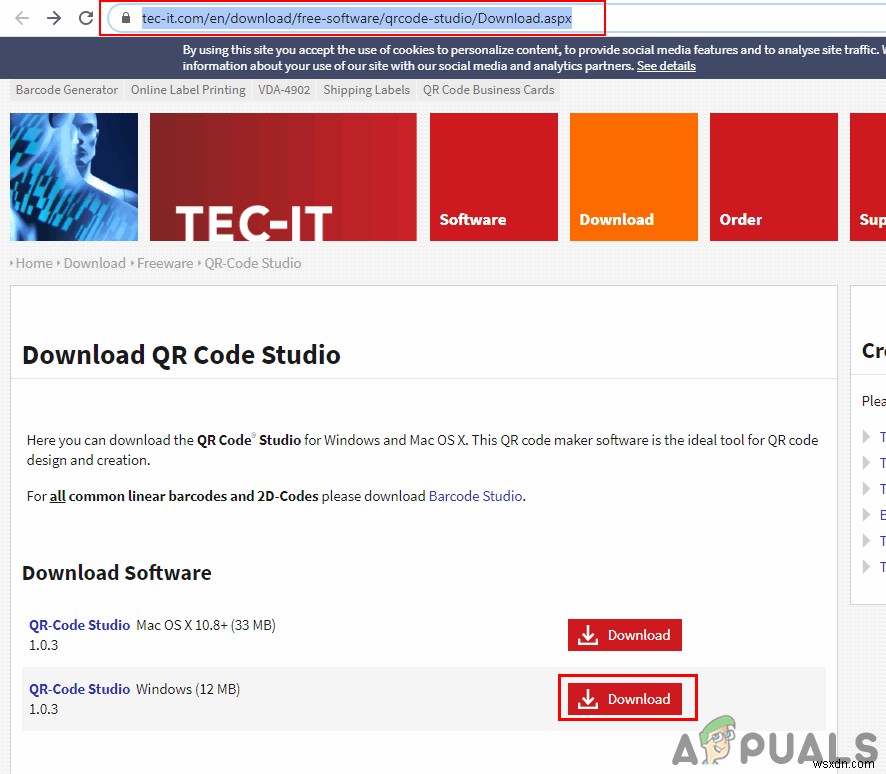Click the Mac OS X 10.8+ (33 MB) text
The height and width of the screenshot is (774, 886).
click(x=206, y=625)
